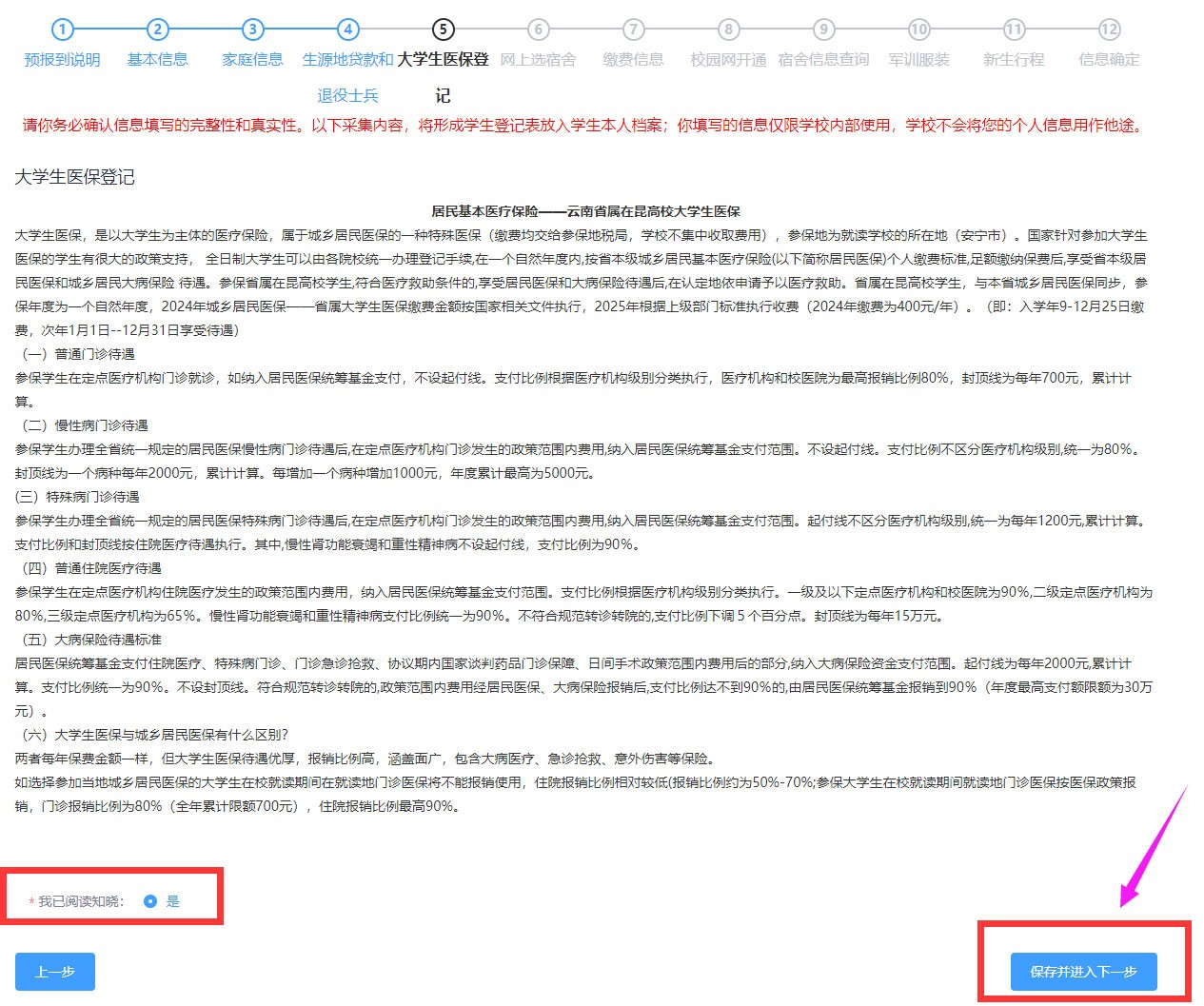Select the 军训服装 step label

tap(919, 59)
